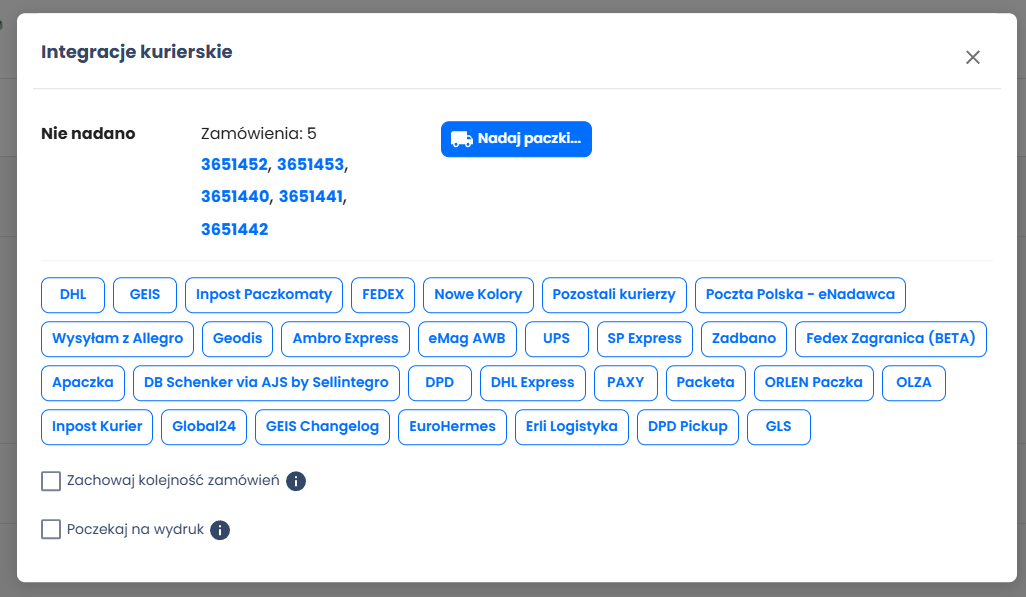Enable Zachowaj kolejność zamówień checkbox

(x=51, y=481)
